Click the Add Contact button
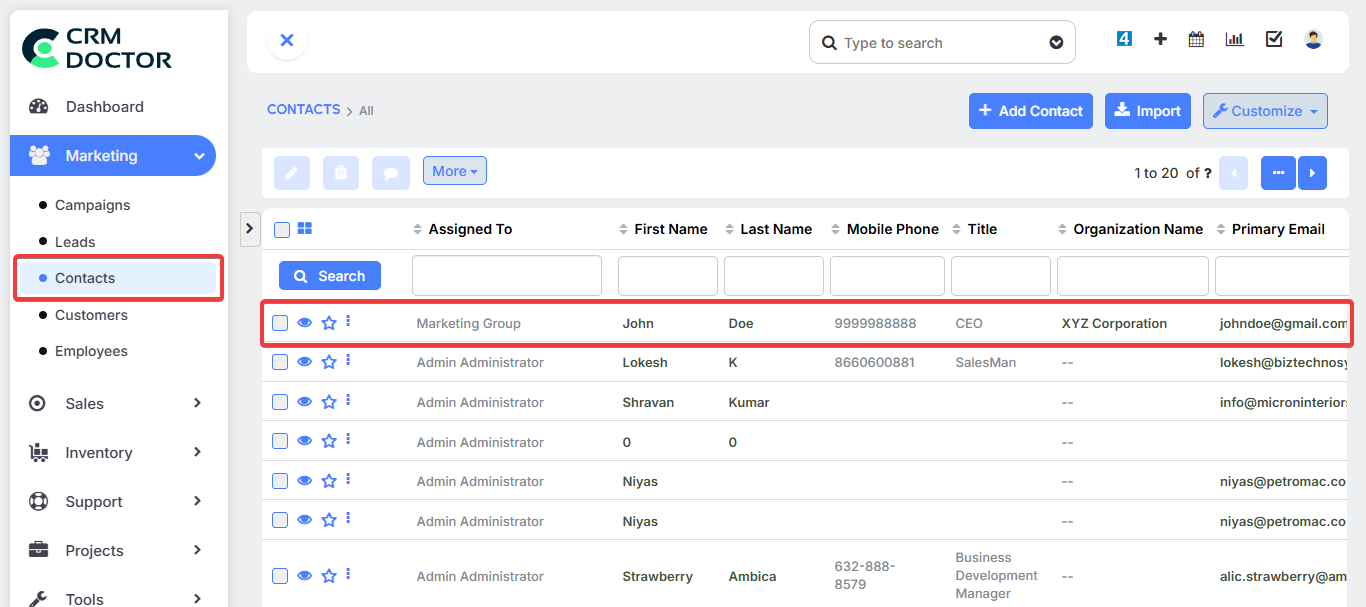This screenshot has height=607, width=1366. [1030, 111]
